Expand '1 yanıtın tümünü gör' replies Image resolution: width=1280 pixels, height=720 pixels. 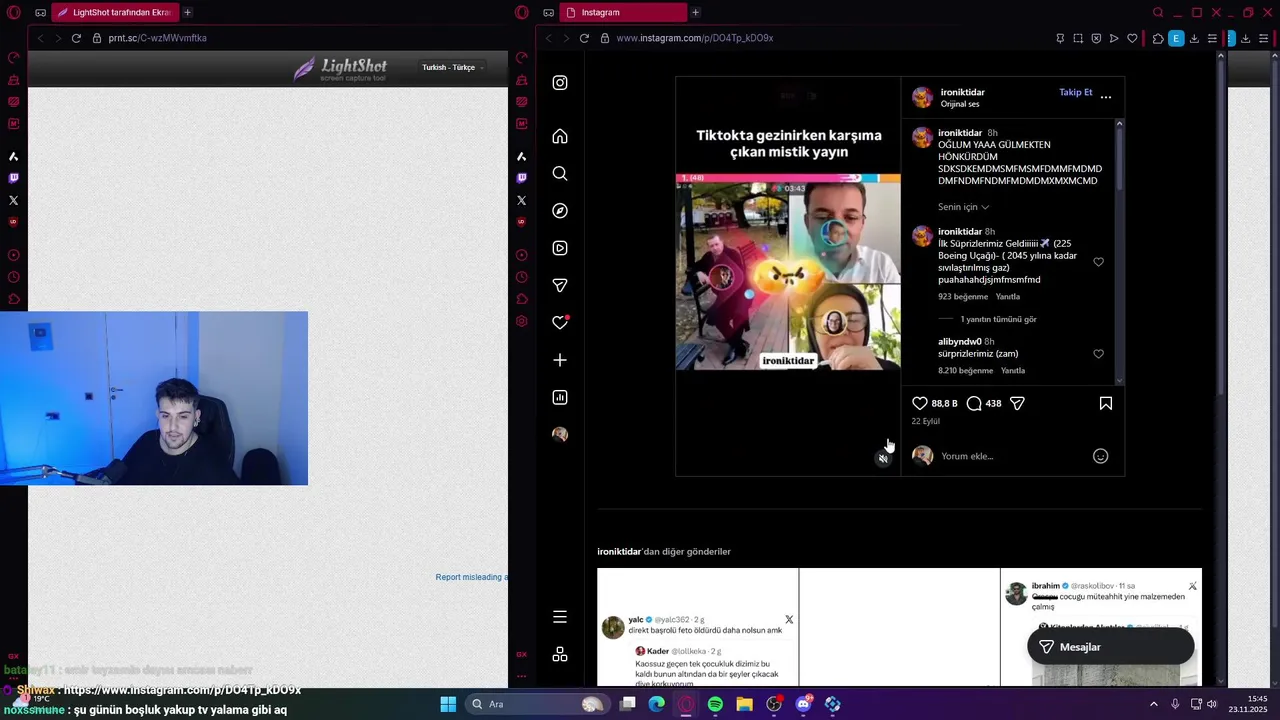tap(998, 320)
